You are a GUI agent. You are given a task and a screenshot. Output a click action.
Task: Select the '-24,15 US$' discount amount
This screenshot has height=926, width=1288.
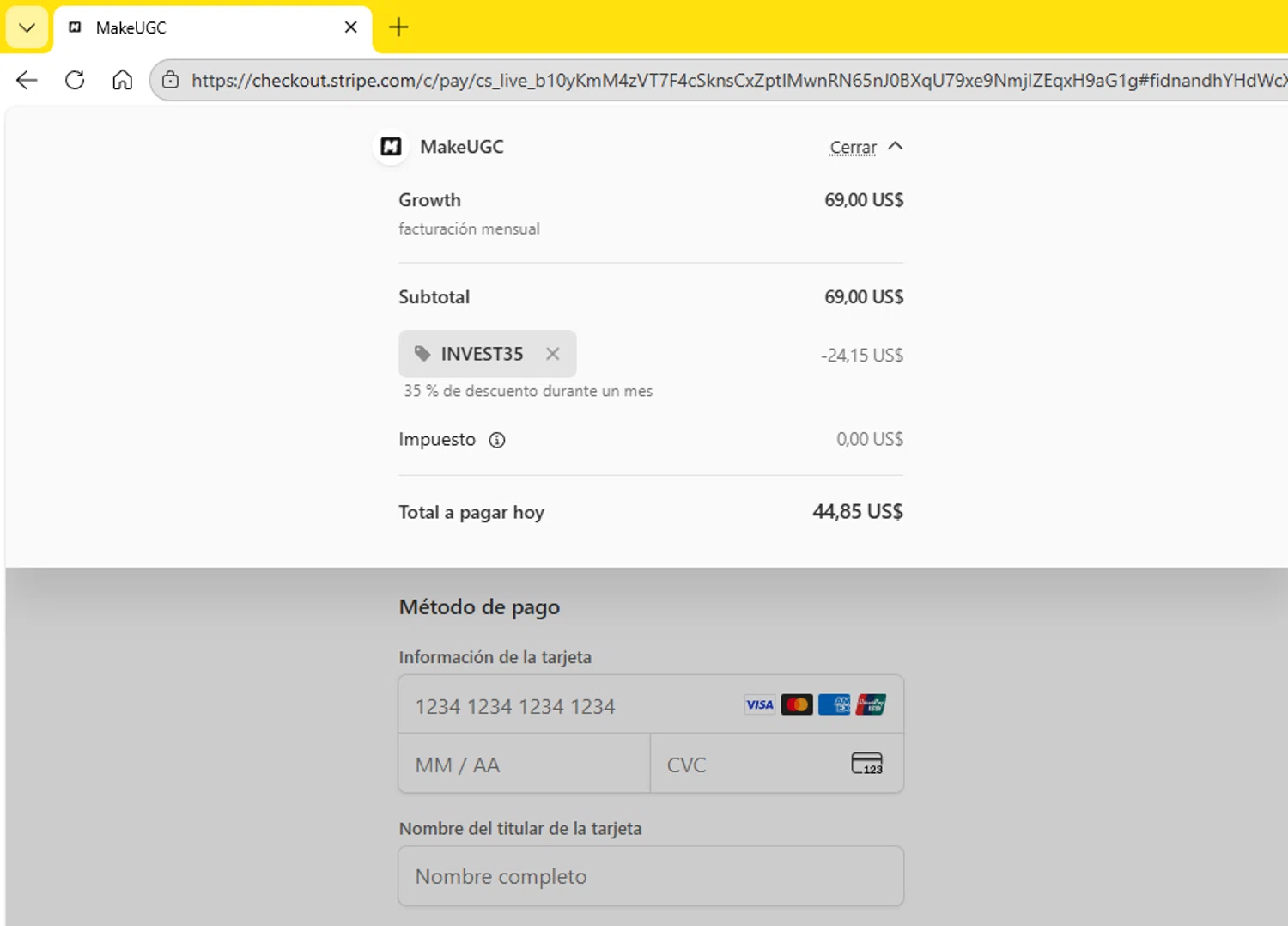pyautogui.click(x=862, y=355)
